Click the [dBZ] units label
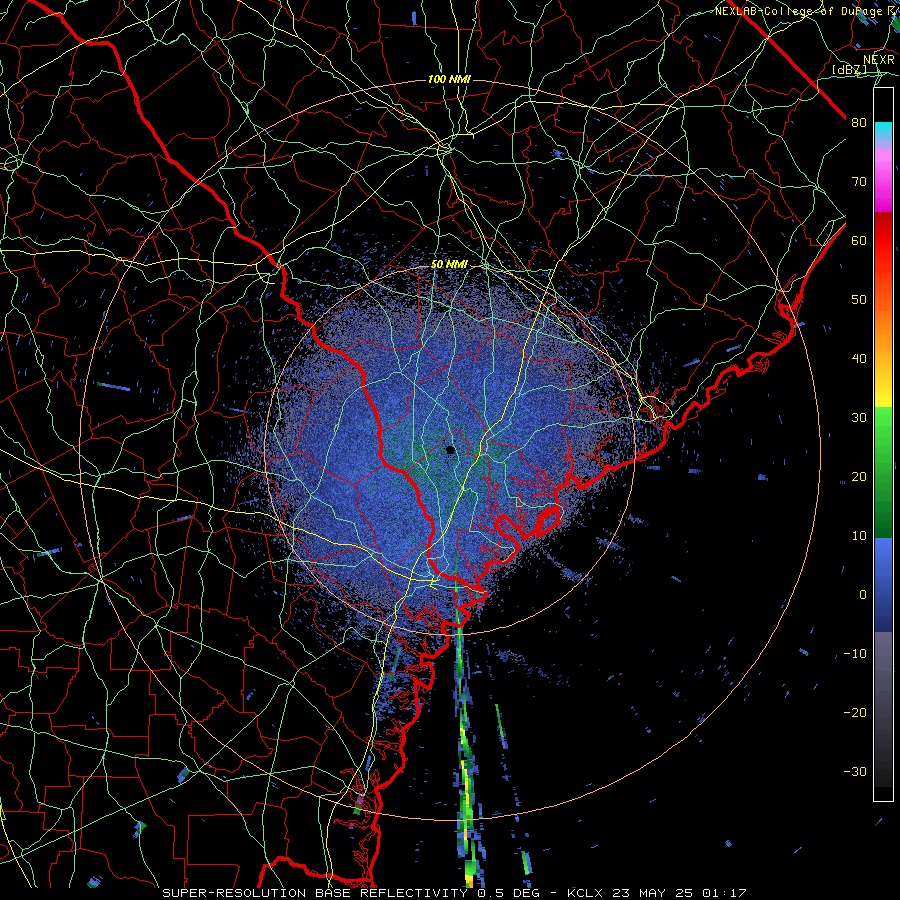900x900 pixels. (x=849, y=70)
